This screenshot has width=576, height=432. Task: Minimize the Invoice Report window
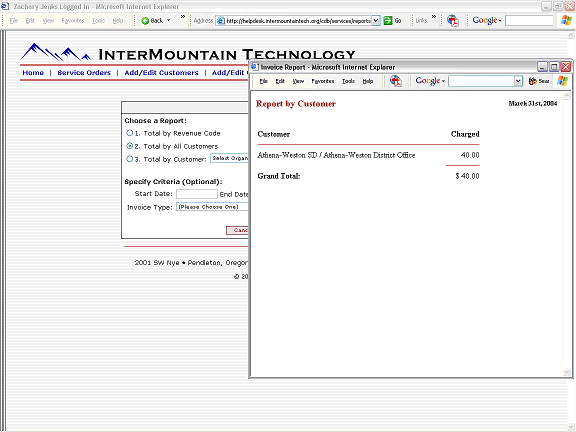pyautogui.click(x=543, y=66)
